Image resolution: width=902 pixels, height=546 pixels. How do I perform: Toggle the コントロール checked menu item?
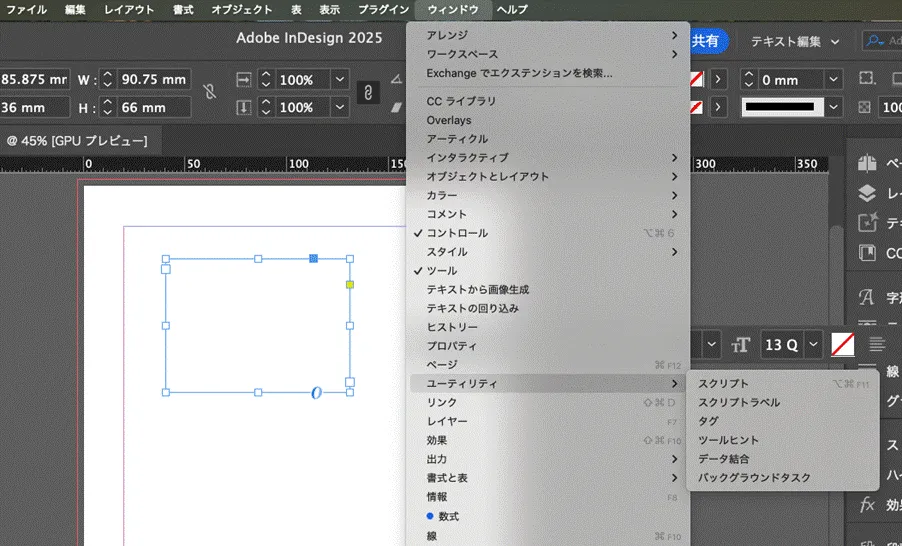tap(549, 233)
